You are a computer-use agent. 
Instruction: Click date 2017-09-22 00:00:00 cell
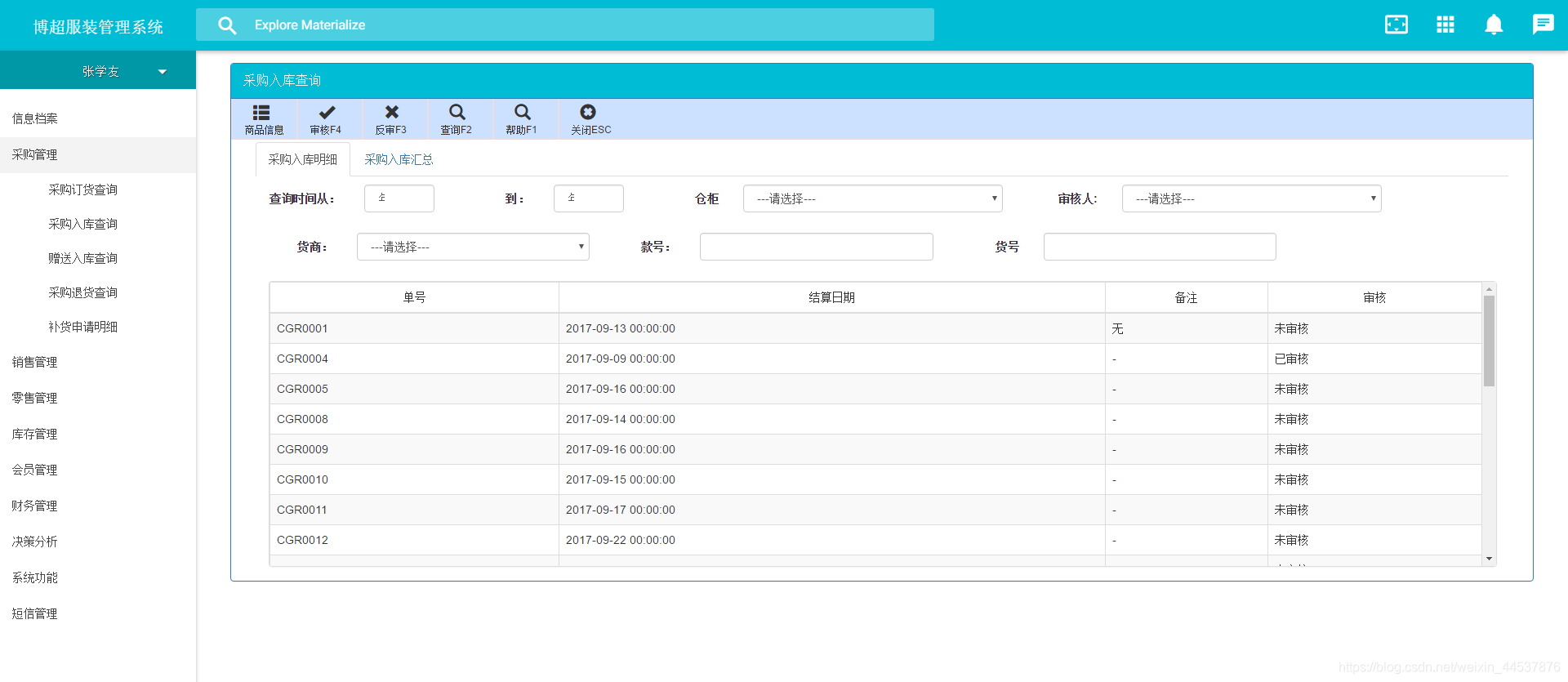pos(831,540)
